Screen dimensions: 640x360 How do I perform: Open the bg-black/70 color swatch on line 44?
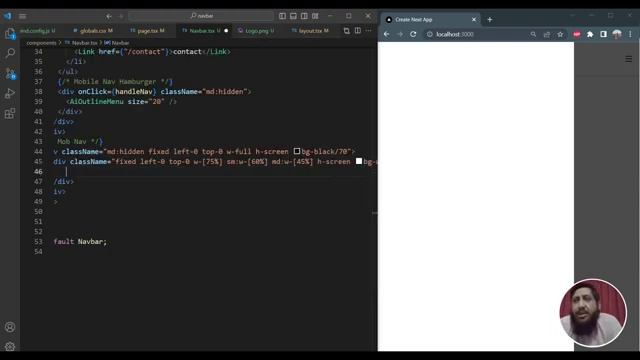(x=297, y=151)
